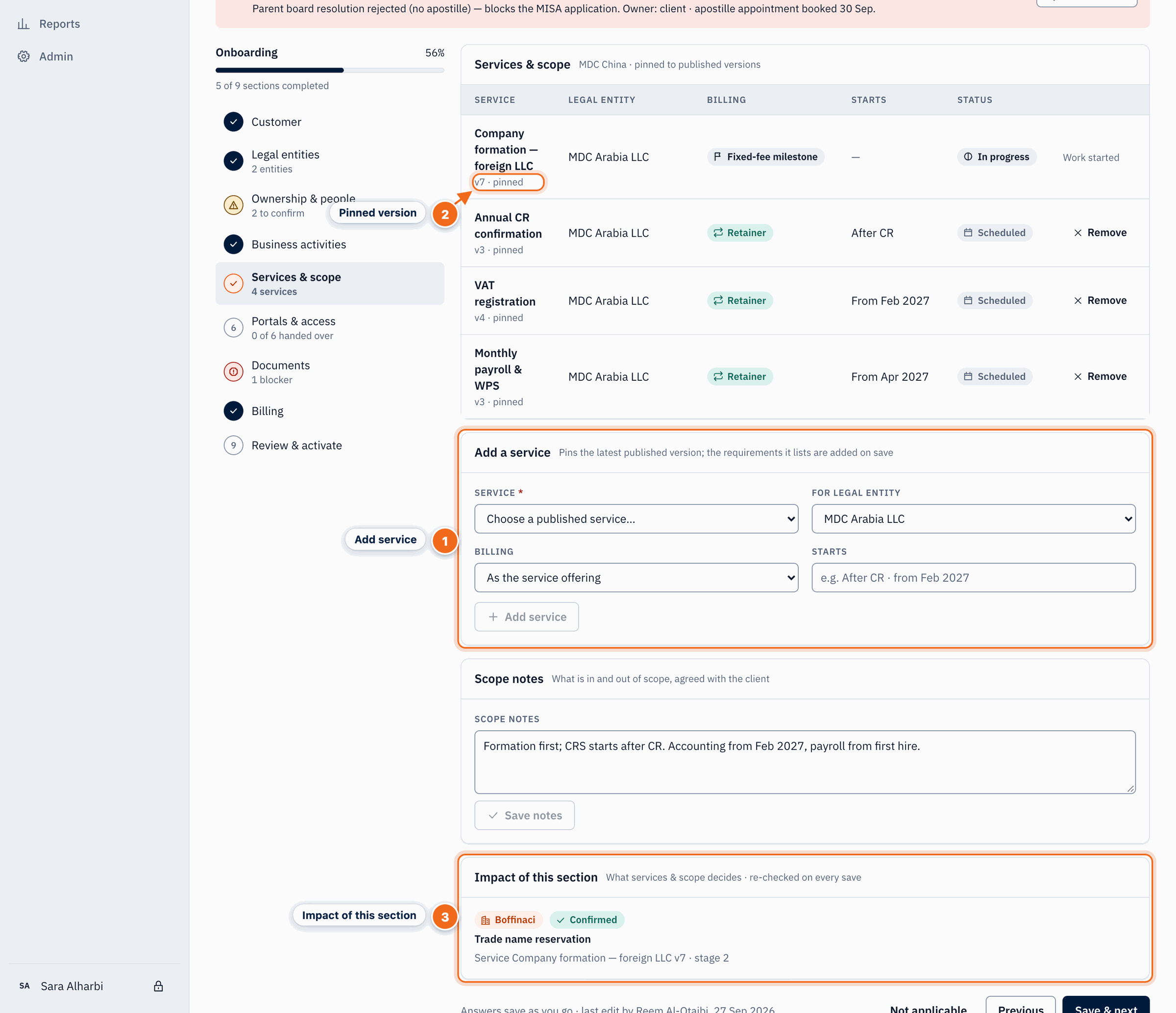Click the Business activities check icon

click(x=233, y=245)
